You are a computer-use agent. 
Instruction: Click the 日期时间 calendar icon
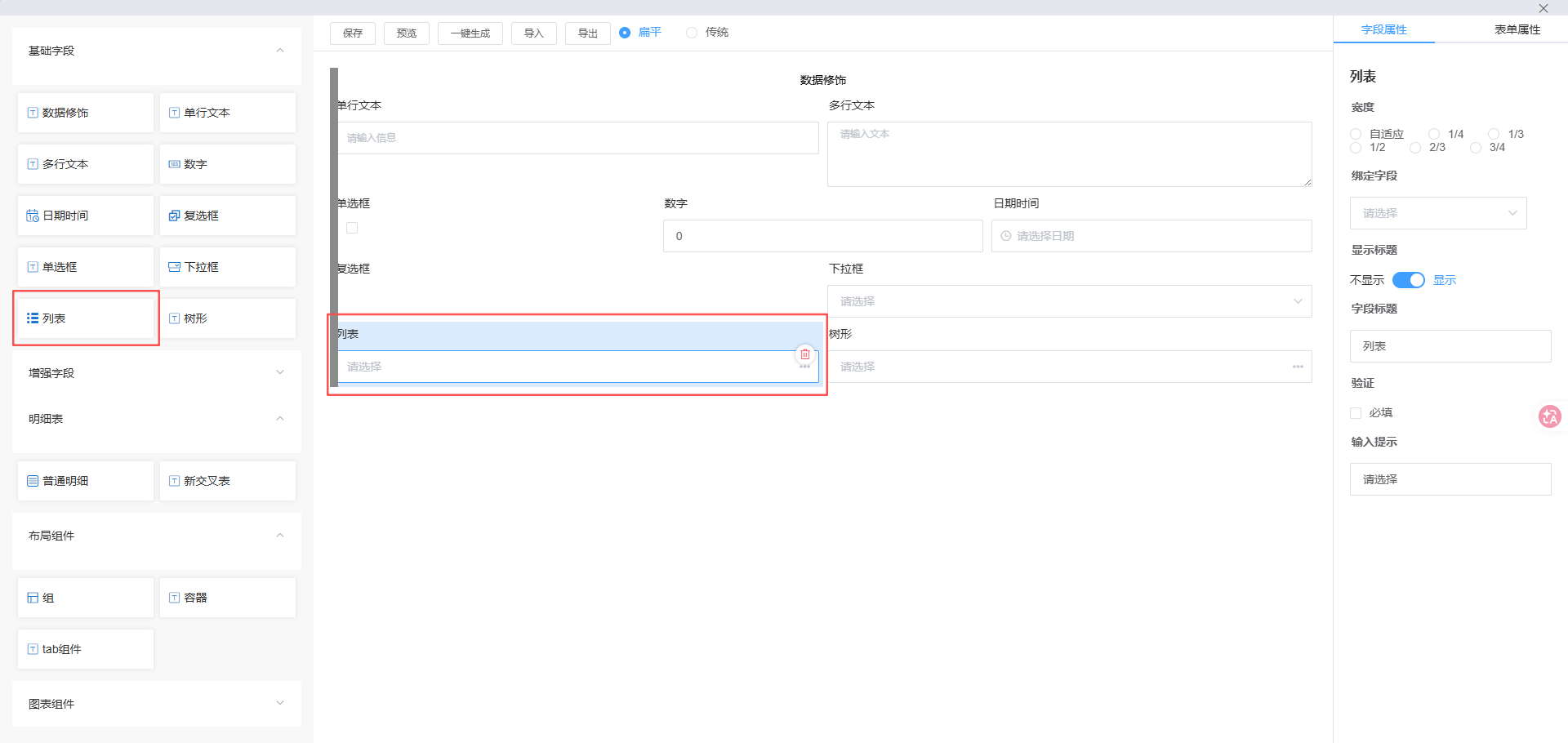(x=33, y=216)
